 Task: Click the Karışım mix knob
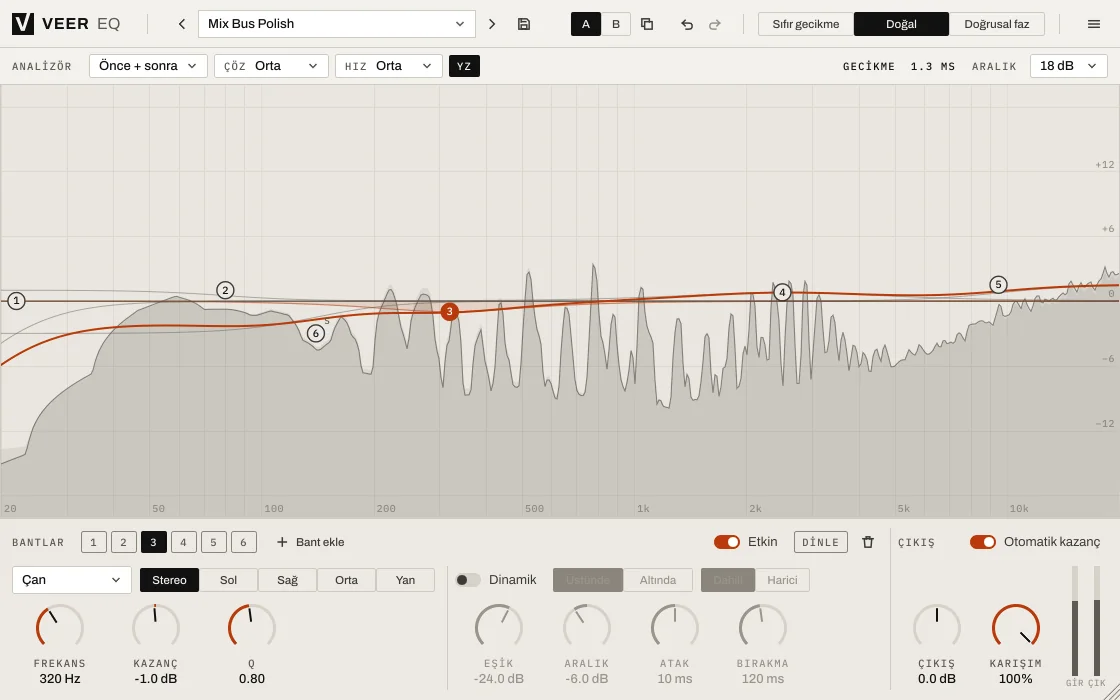pos(1016,628)
